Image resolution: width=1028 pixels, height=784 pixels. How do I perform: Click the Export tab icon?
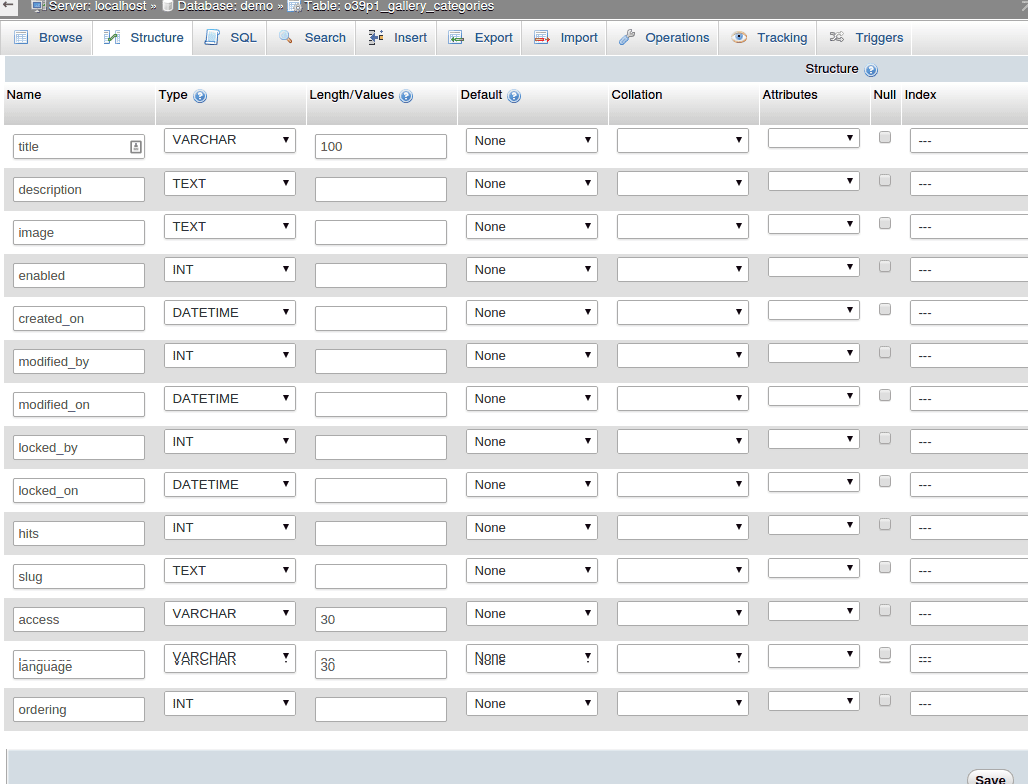point(456,37)
